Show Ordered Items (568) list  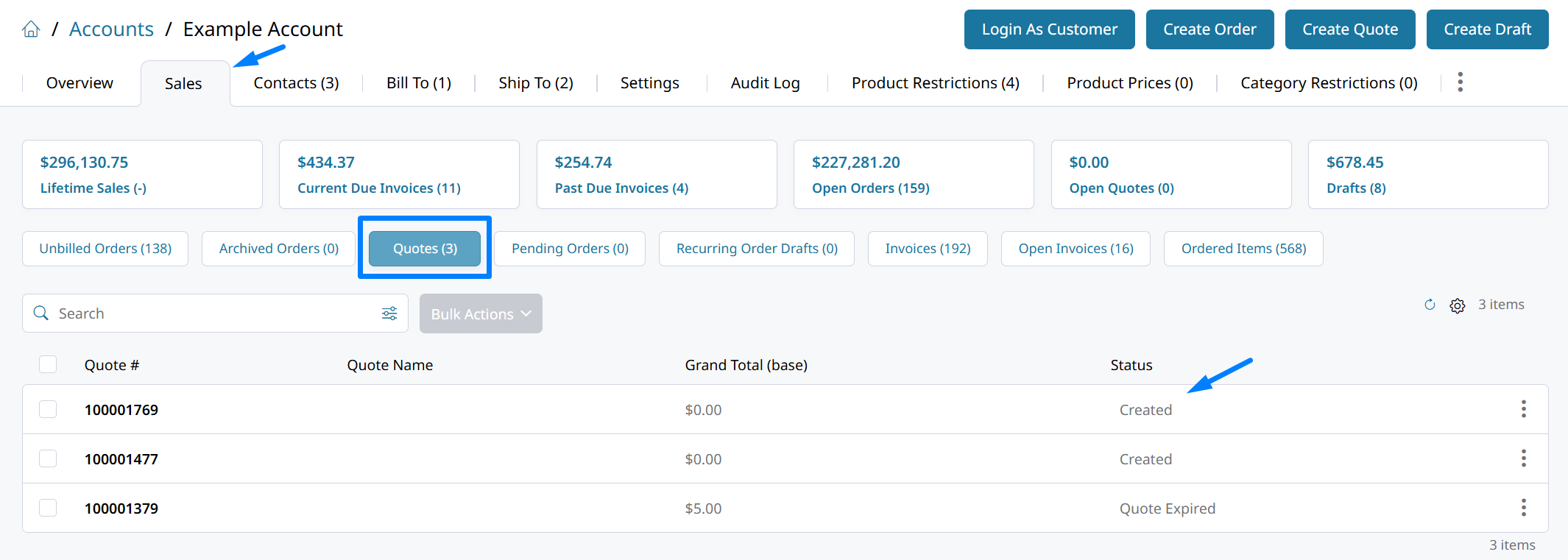pos(1243,249)
